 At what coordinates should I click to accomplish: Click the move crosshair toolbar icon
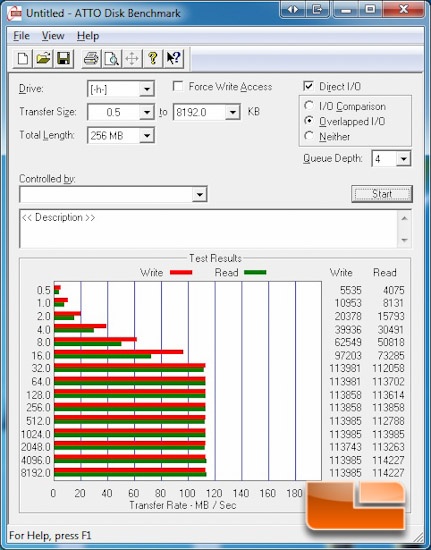[132, 59]
